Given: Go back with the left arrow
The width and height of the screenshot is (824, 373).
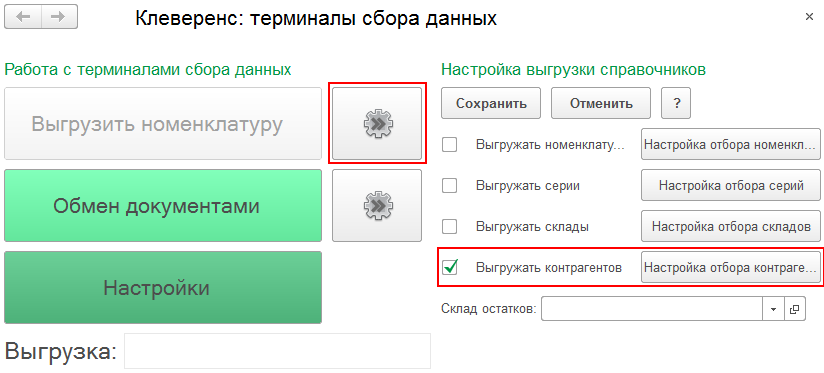Looking at the screenshot, I should [23, 17].
